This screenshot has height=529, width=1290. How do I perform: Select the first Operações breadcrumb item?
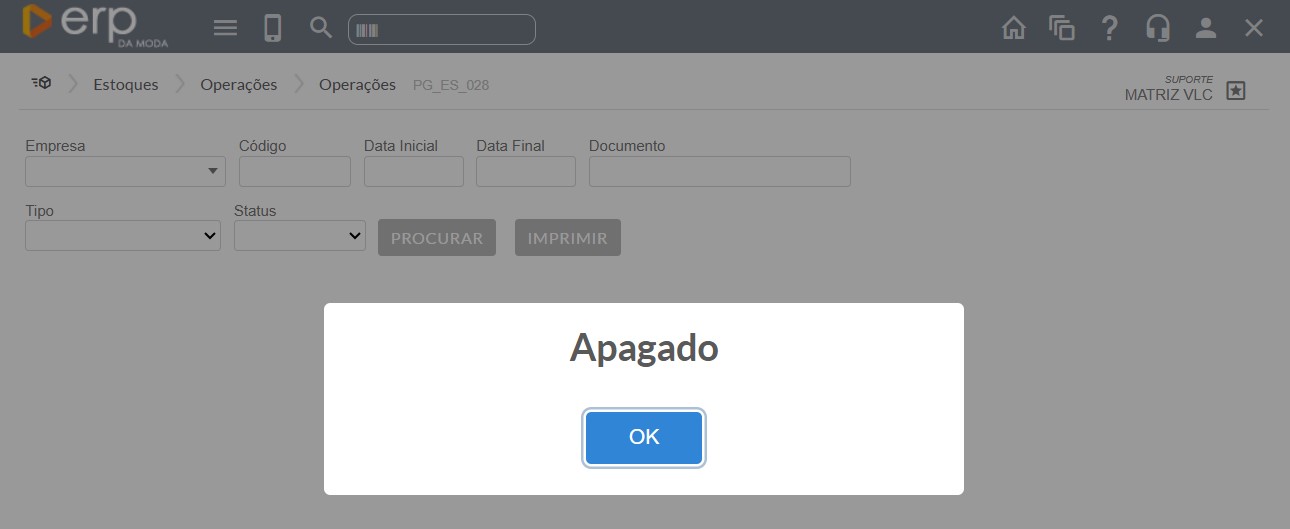tap(239, 85)
